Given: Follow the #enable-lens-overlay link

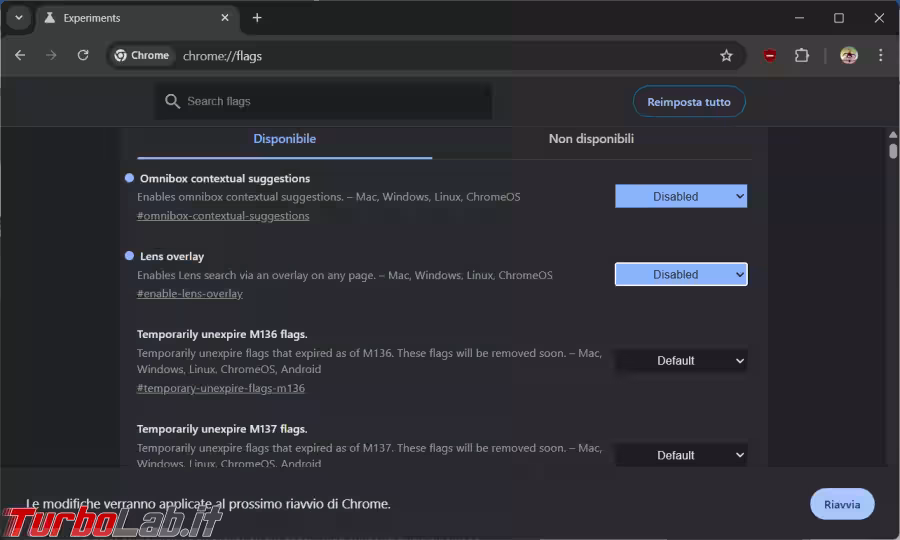Looking at the screenshot, I should coord(190,294).
